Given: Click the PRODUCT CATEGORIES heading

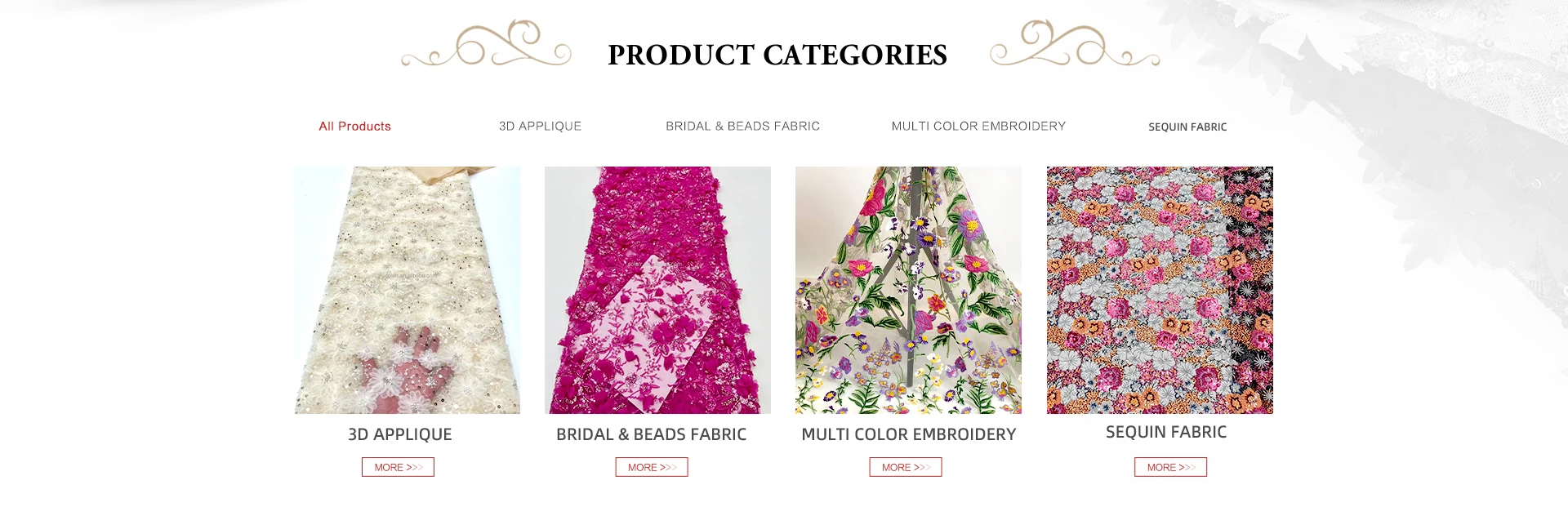Looking at the screenshot, I should pos(777,55).
